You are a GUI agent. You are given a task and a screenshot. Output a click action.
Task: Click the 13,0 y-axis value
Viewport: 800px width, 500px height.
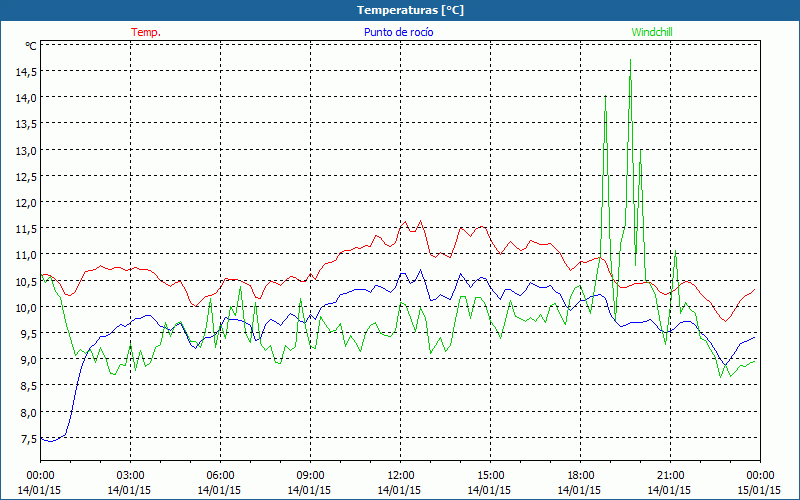(26, 151)
